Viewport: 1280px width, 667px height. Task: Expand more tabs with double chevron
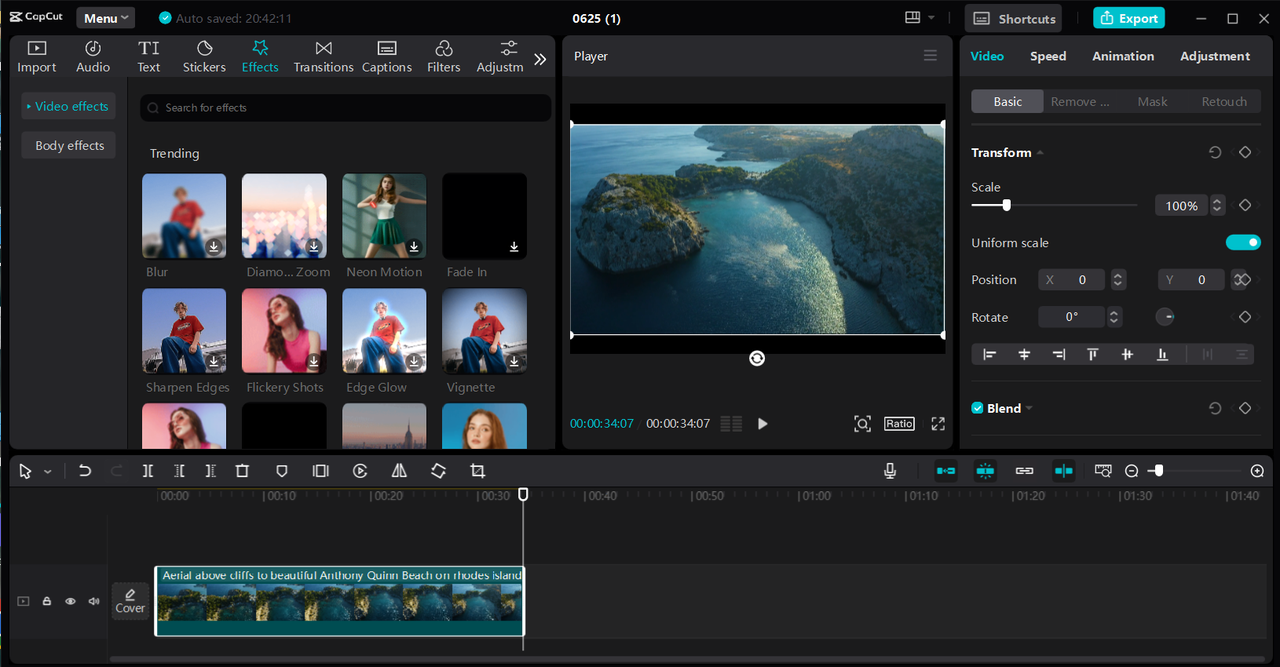[540, 59]
